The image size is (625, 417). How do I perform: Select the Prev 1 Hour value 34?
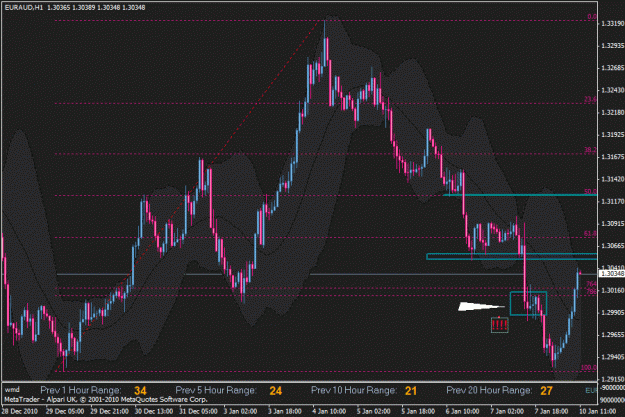[140, 391]
